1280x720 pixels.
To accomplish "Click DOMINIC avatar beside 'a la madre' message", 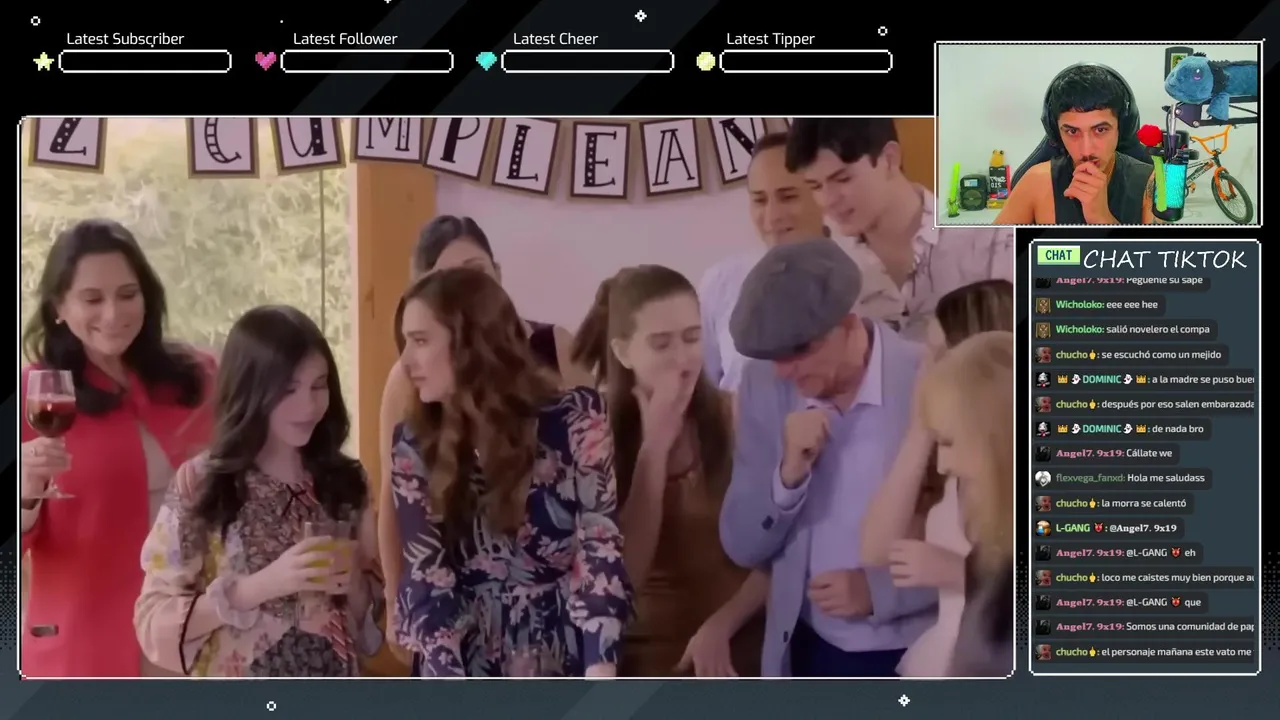I will pyautogui.click(x=1043, y=380).
